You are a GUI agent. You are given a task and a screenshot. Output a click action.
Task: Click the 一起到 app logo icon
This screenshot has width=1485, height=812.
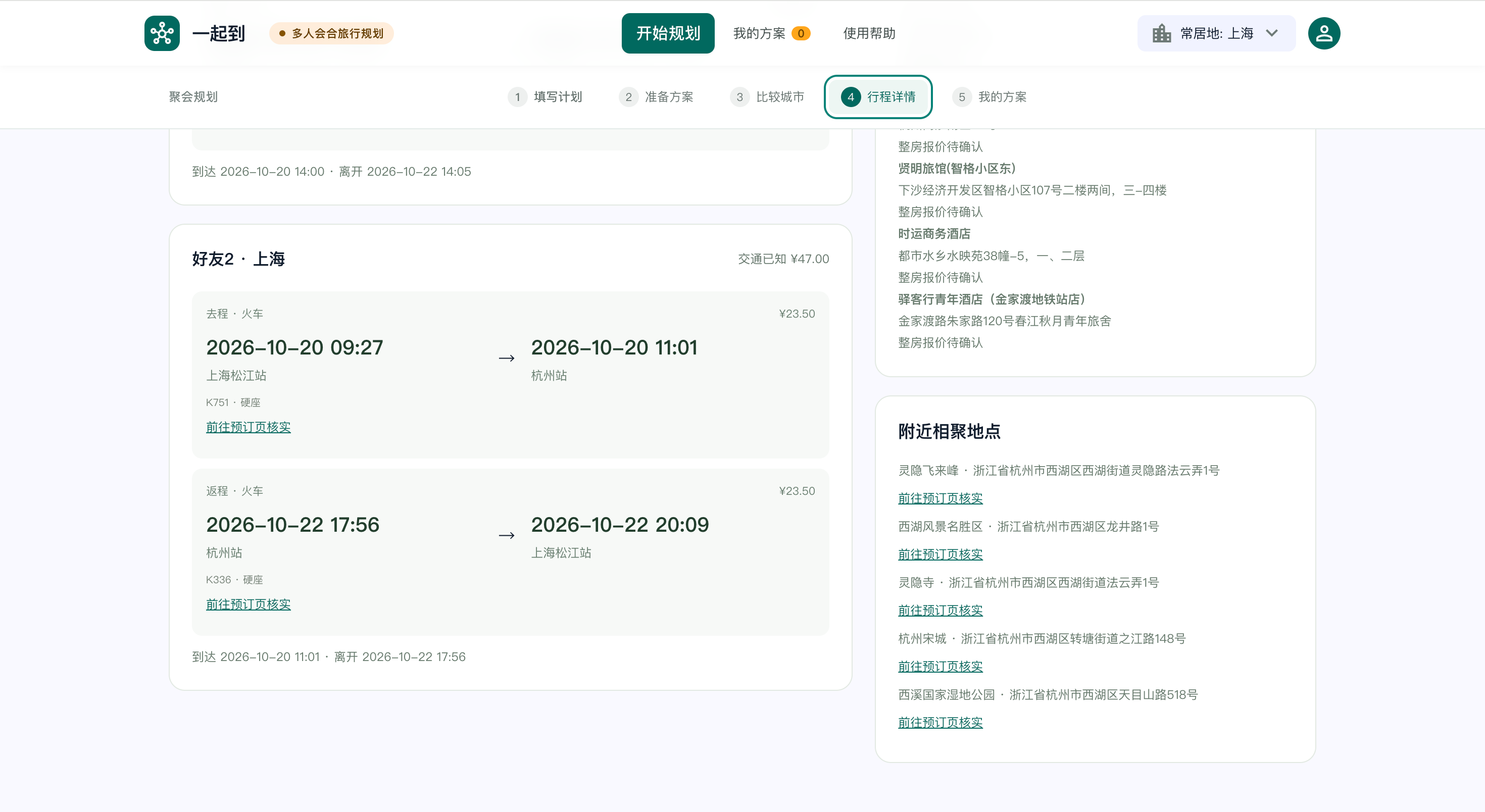pos(162,33)
